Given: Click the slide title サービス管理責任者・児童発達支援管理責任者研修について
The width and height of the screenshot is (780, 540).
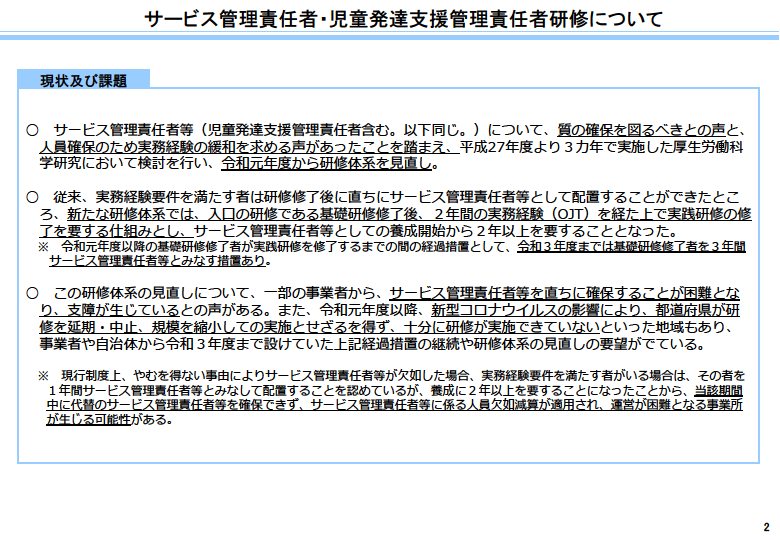Looking at the screenshot, I should 403,19.
